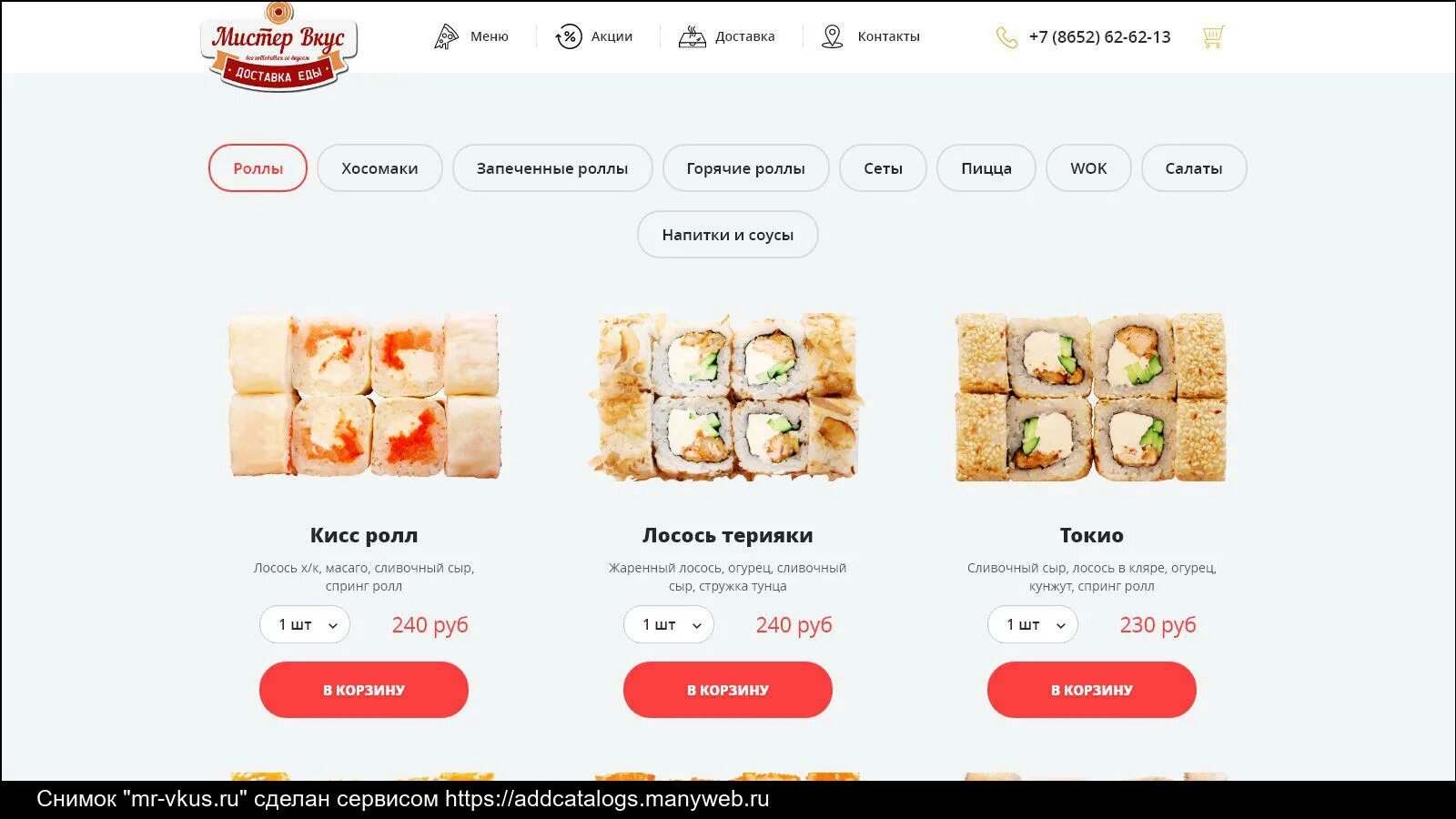The width and height of the screenshot is (1456, 819).
Task: Click the Контакты location pin icon
Action: coord(832,36)
